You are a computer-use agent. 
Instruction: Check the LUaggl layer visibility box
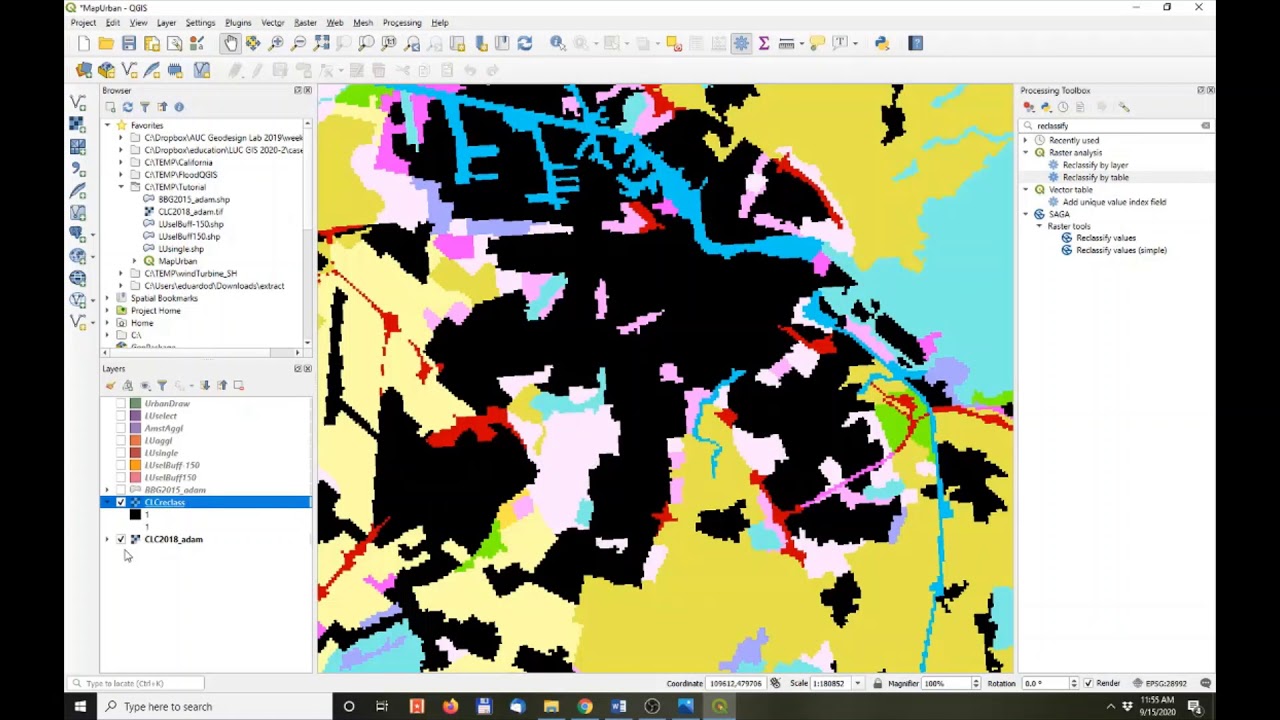pos(121,441)
